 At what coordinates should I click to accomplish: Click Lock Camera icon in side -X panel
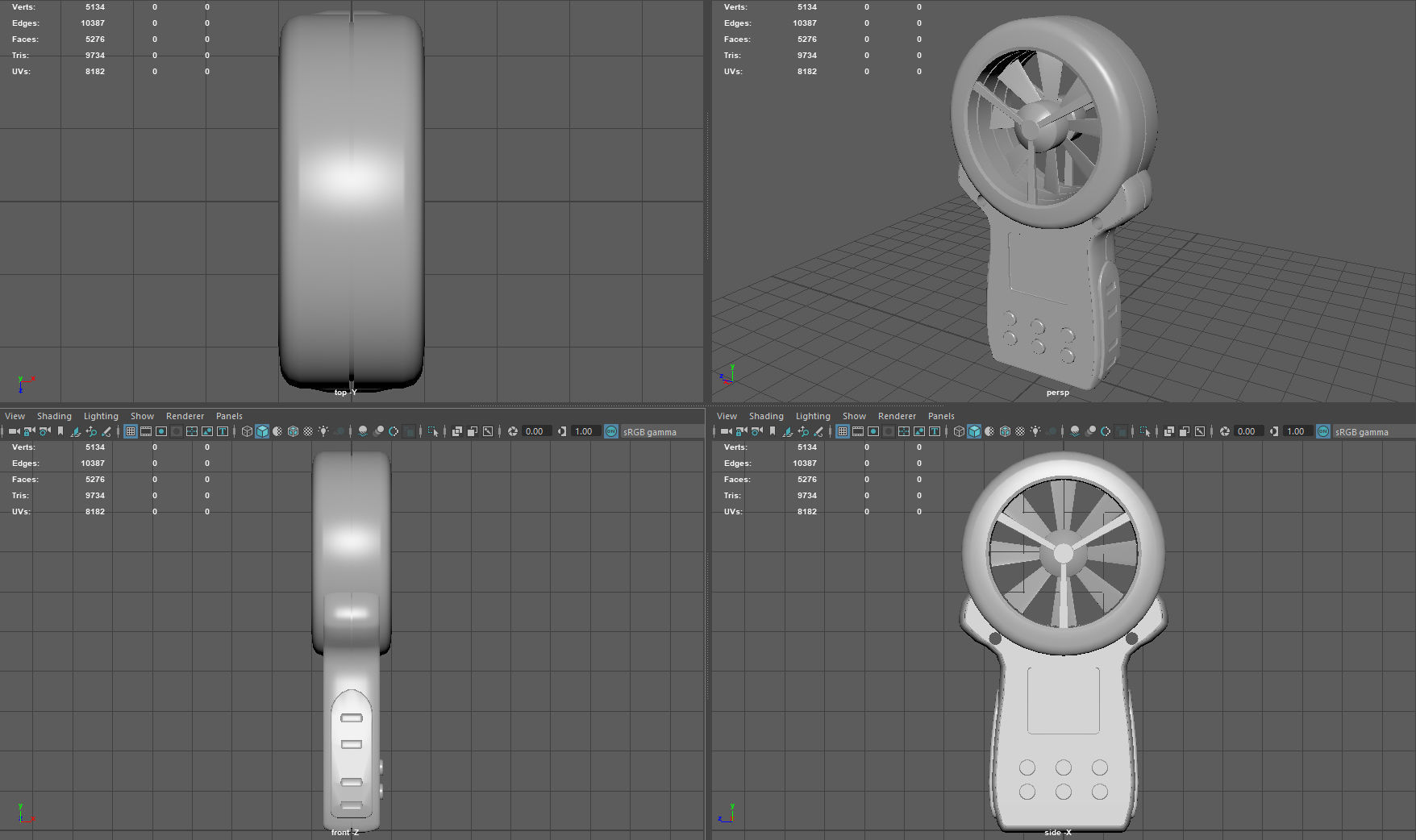tap(741, 431)
